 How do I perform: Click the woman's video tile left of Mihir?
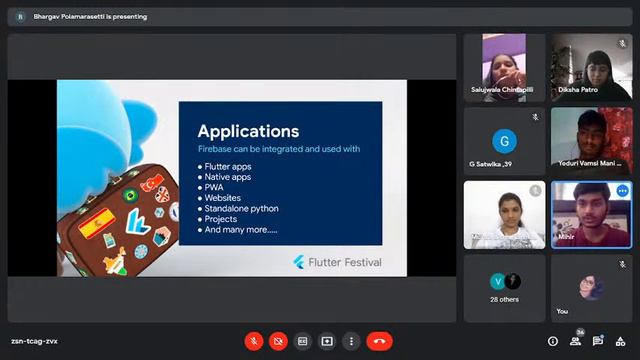point(504,215)
